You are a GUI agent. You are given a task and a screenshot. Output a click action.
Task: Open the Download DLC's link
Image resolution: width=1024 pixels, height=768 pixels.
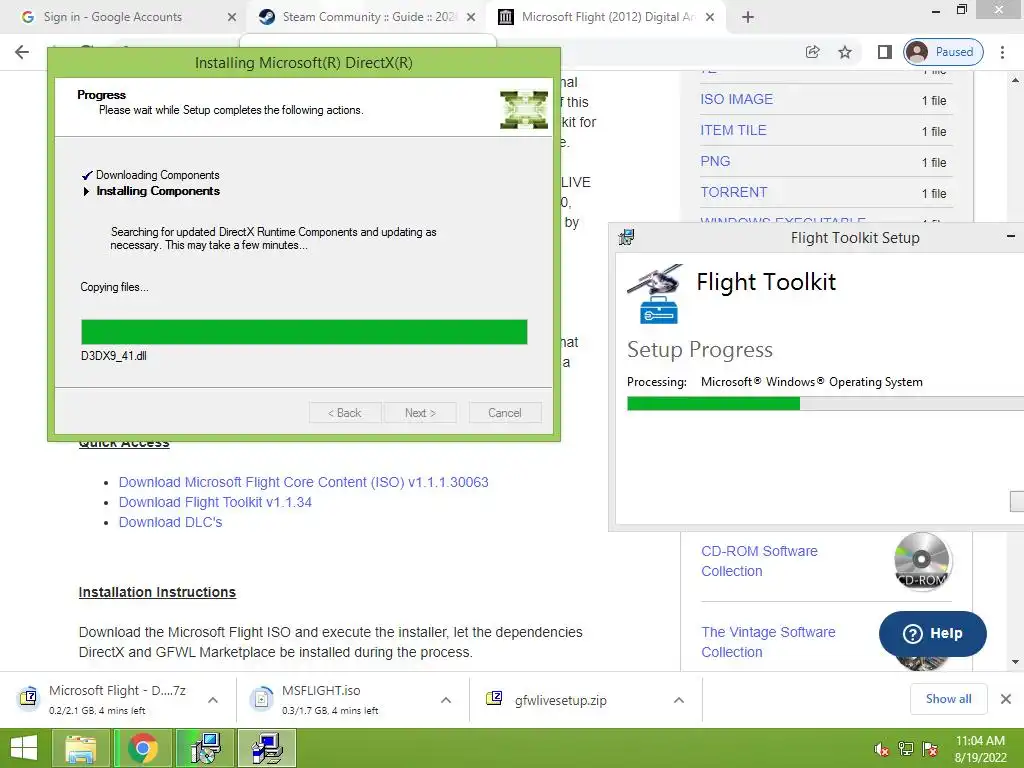point(170,522)
